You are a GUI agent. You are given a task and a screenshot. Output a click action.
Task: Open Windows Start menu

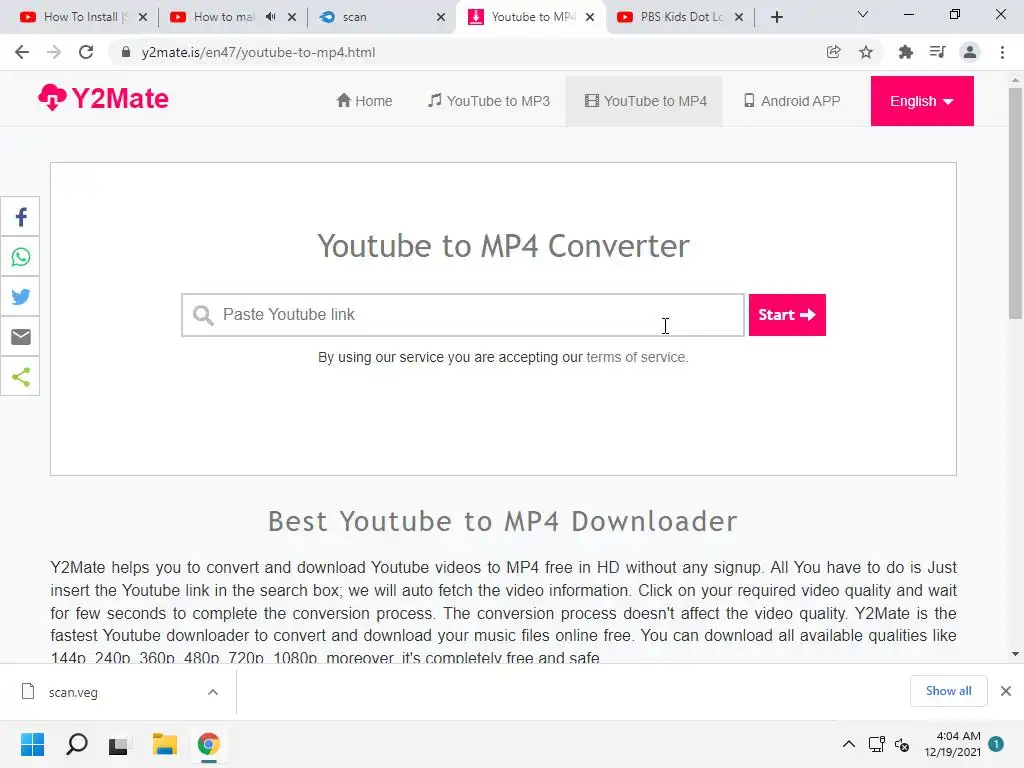[32, 744]
